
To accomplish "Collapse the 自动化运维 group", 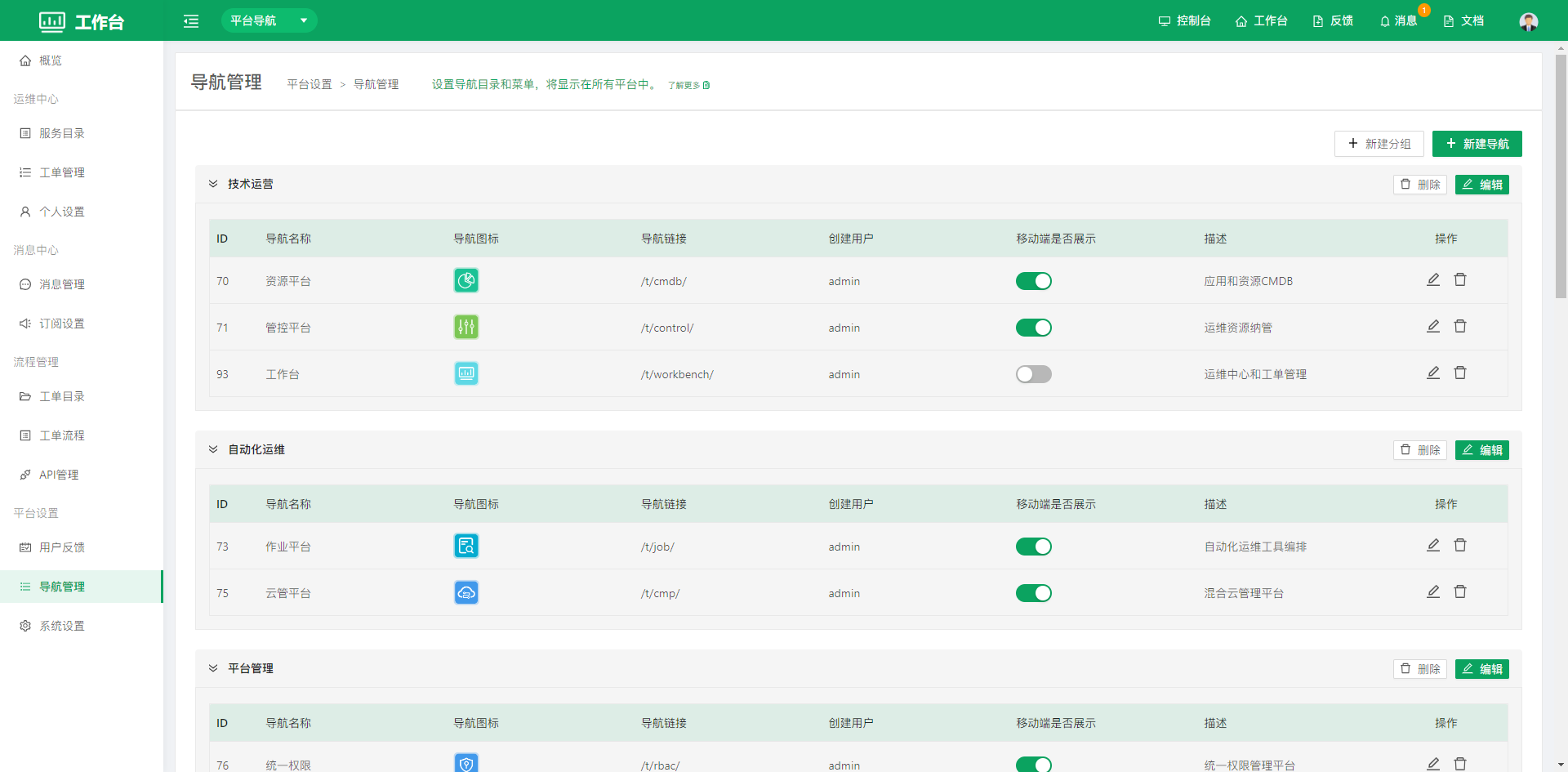I will [x=213, y=449].
